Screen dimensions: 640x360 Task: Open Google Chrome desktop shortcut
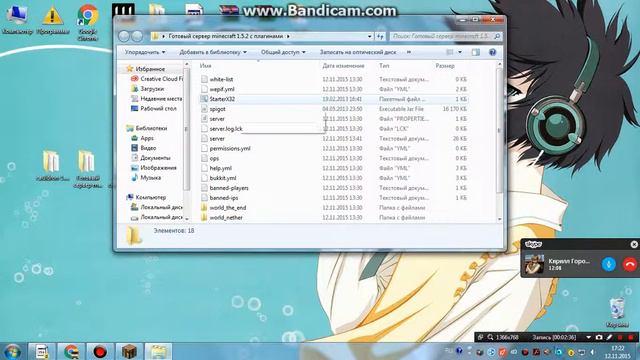tap(87, 22)
